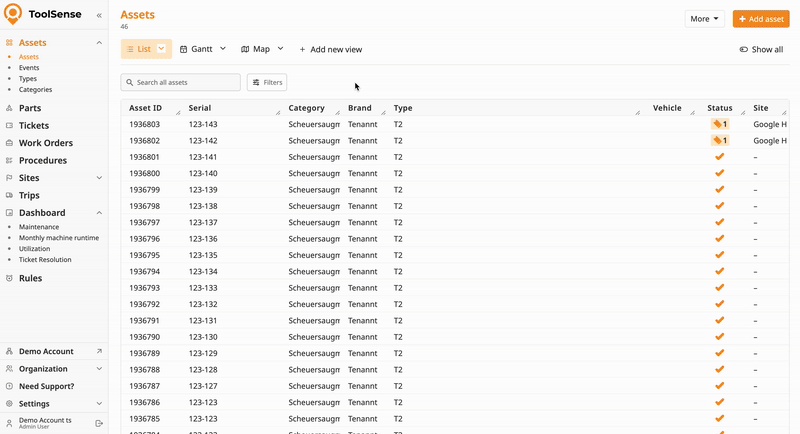Click the Procedures sidebar icon
The width and height of the screenshot is (800, 434).
coord(9,160)
